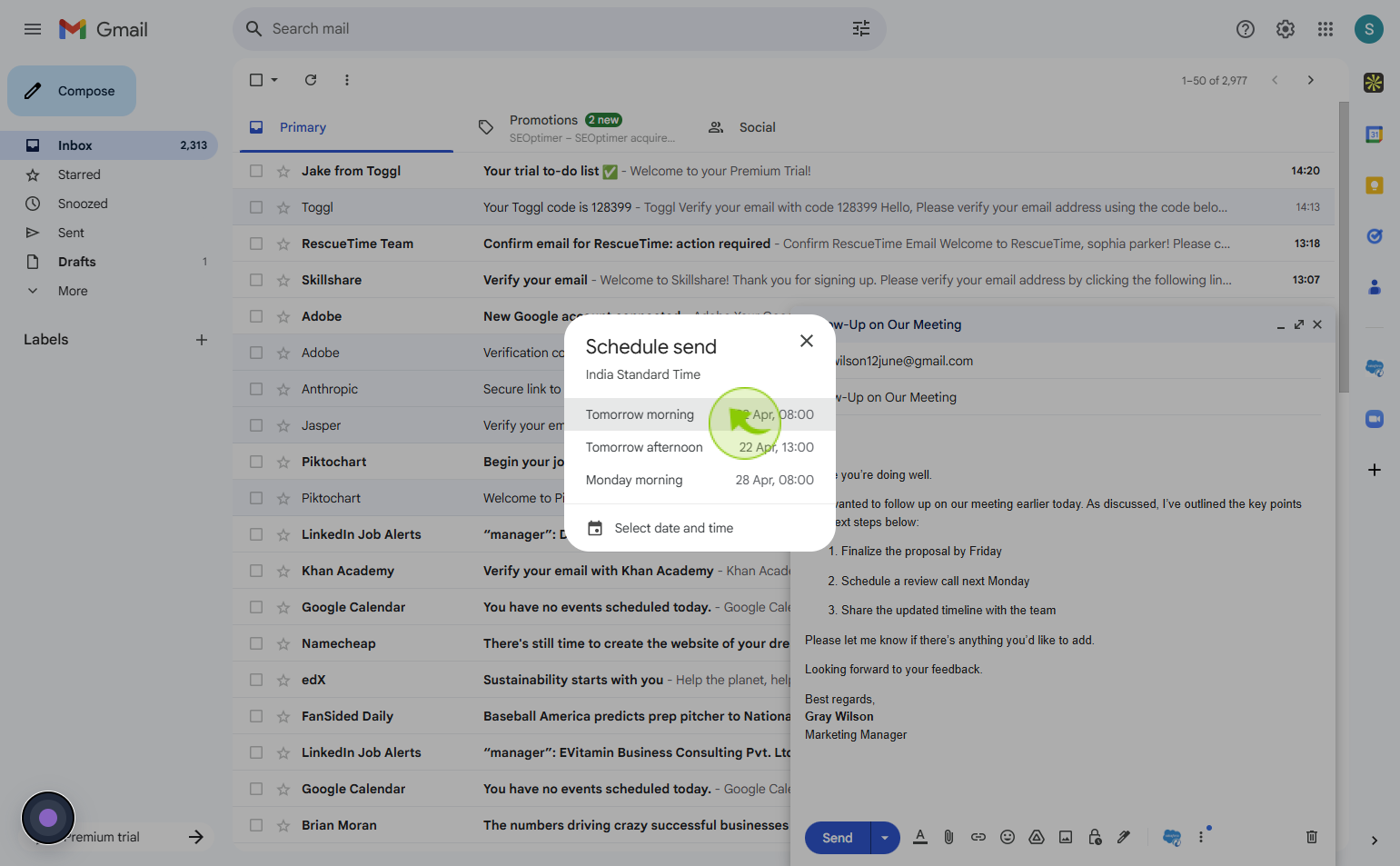Open select dropdown arrow next to checkbox
1400x866 pixels.
tap(274, 80)
